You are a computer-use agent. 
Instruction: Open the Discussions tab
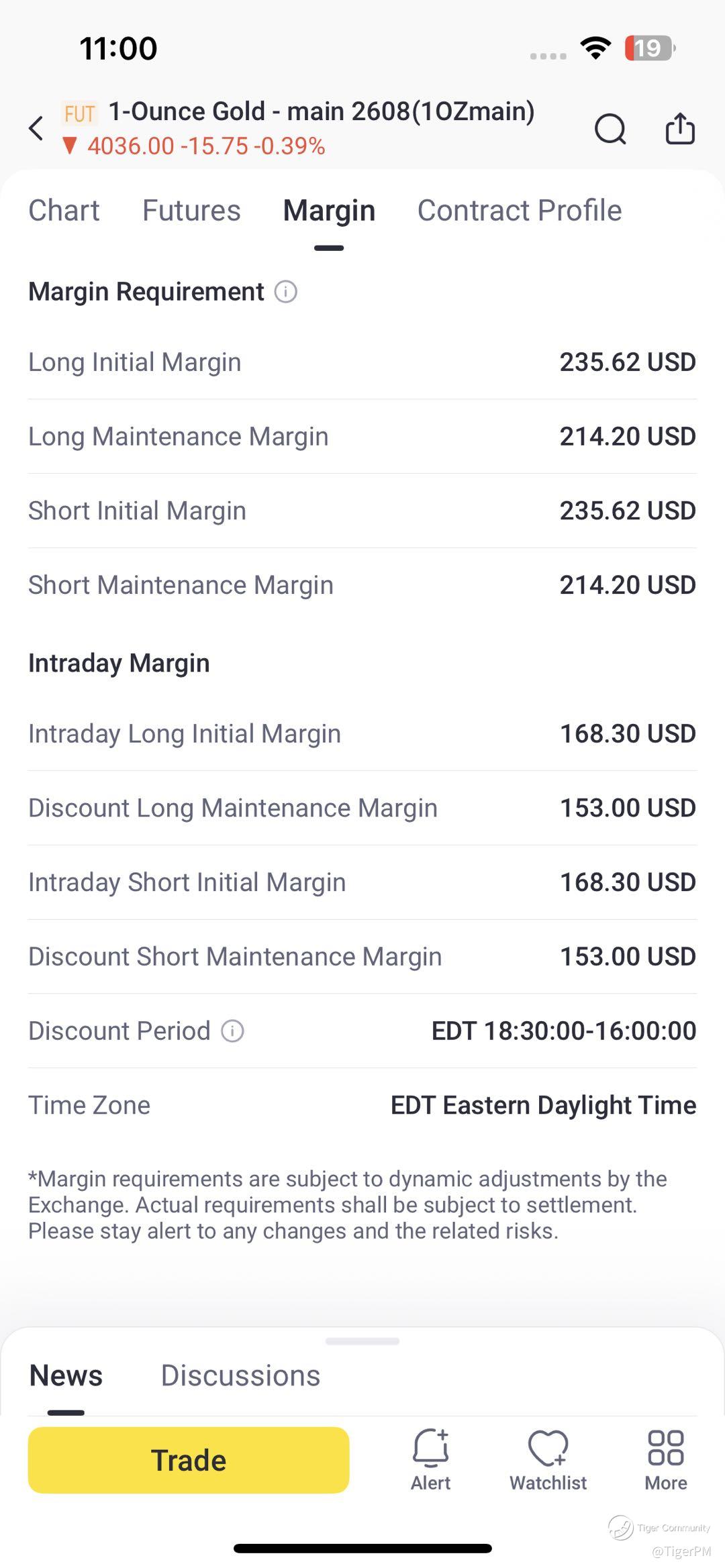coord(240,1375)
